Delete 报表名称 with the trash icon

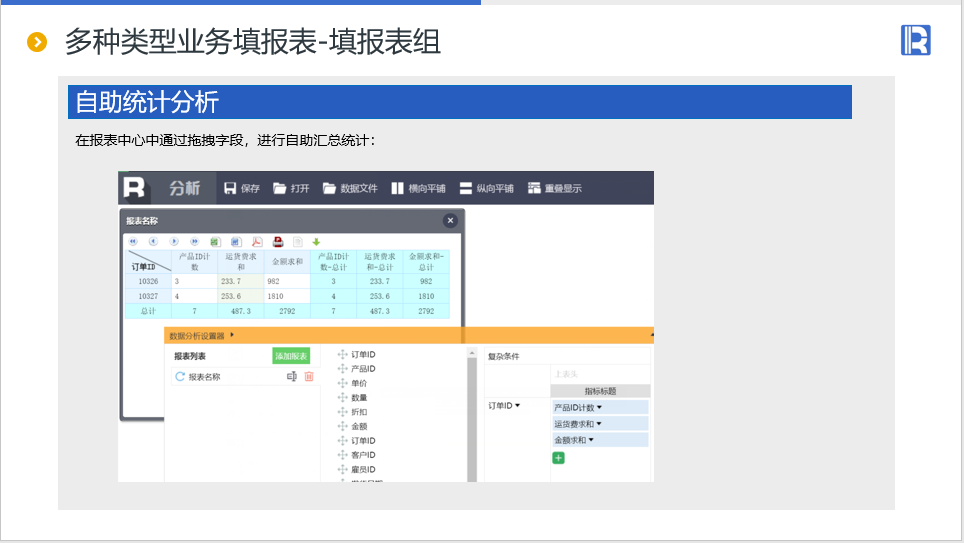click(x=309, y=377)
